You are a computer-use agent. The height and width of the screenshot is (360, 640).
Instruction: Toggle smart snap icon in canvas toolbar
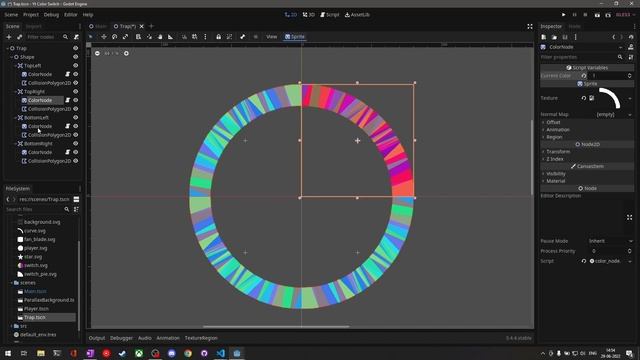[x=184, y=37]
